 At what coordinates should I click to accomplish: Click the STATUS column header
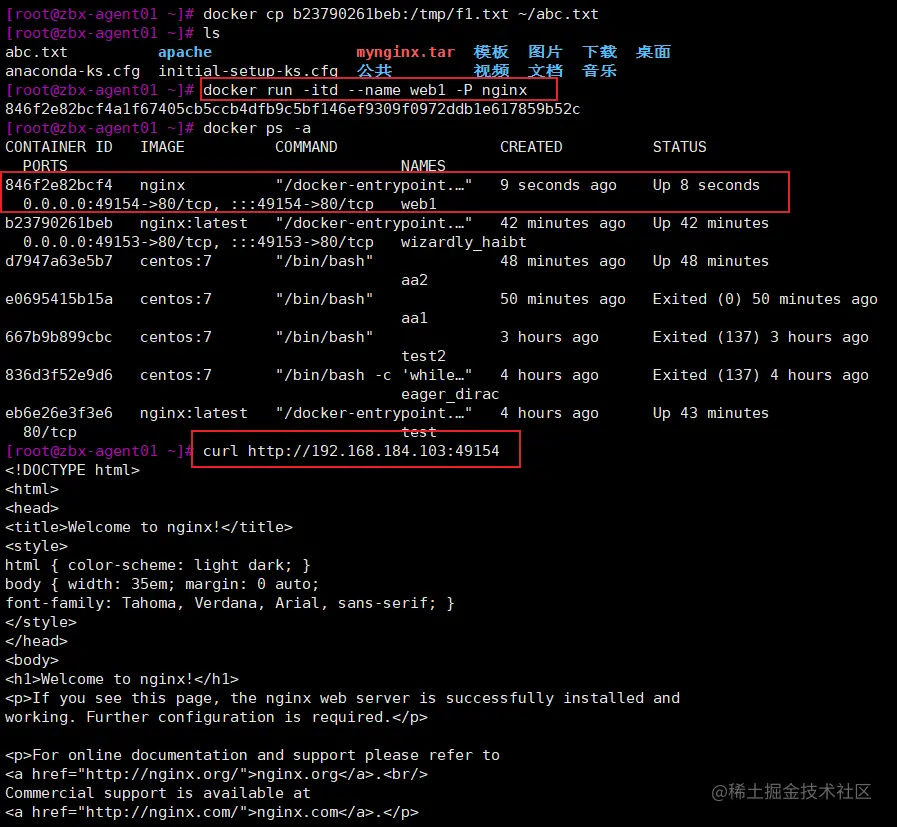[680, 147]
